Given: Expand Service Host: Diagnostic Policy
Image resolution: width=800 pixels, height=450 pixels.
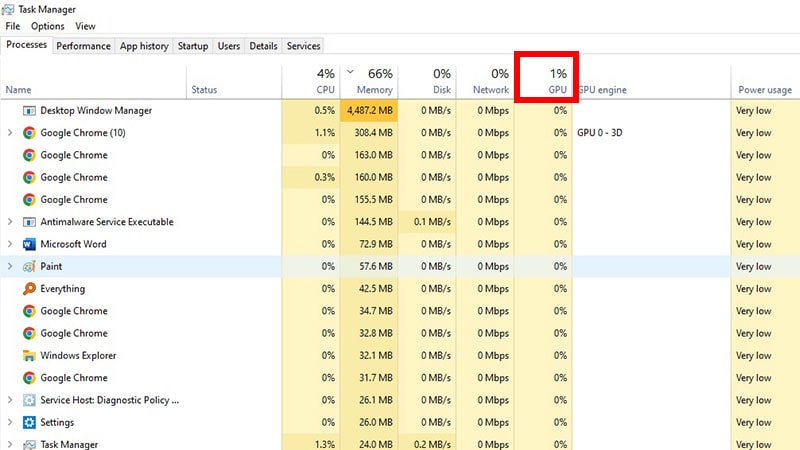Looking at the screenshot, I should (10, 400).
